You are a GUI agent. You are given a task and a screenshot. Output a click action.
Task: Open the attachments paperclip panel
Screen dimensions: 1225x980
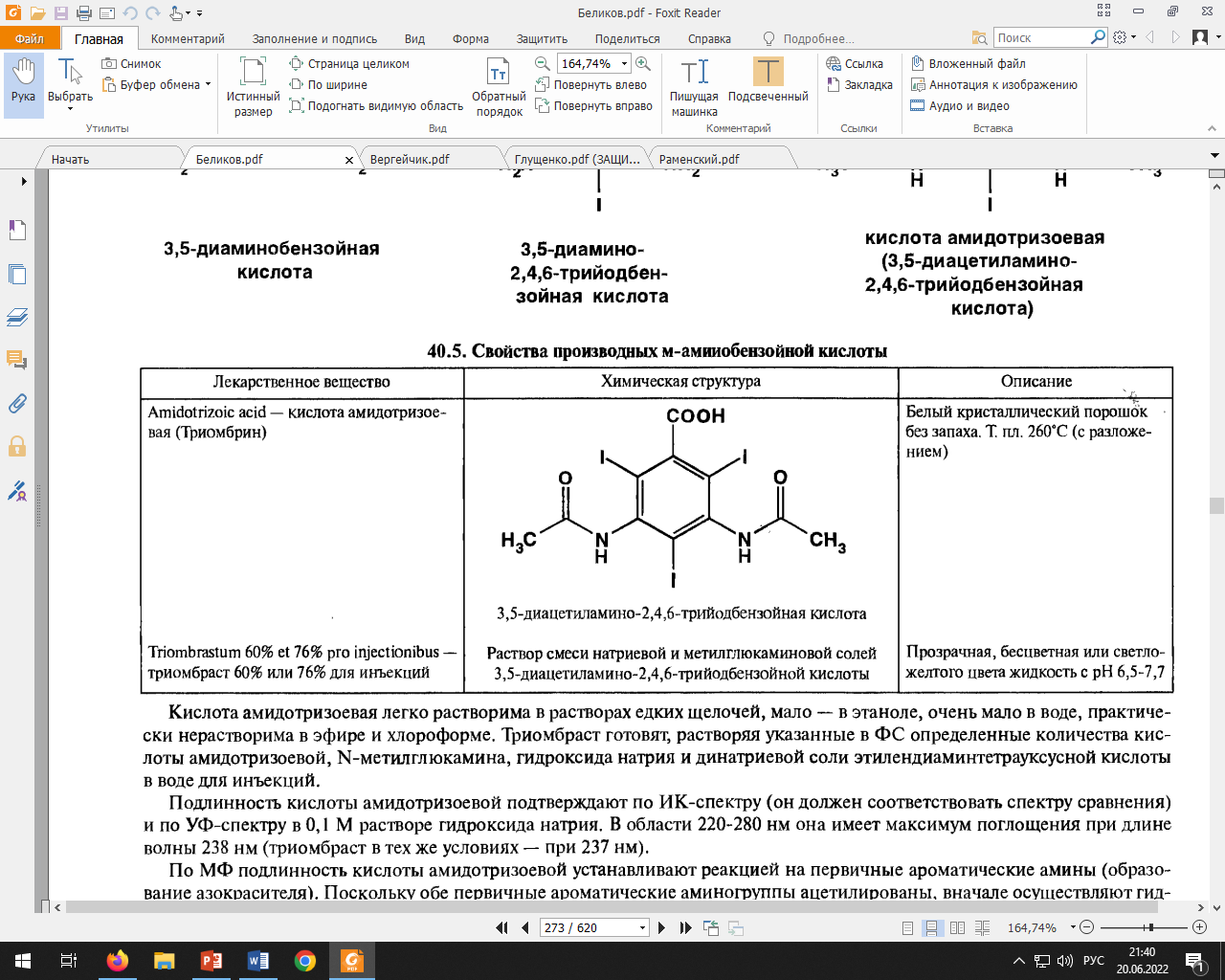[x=17, y=403]
